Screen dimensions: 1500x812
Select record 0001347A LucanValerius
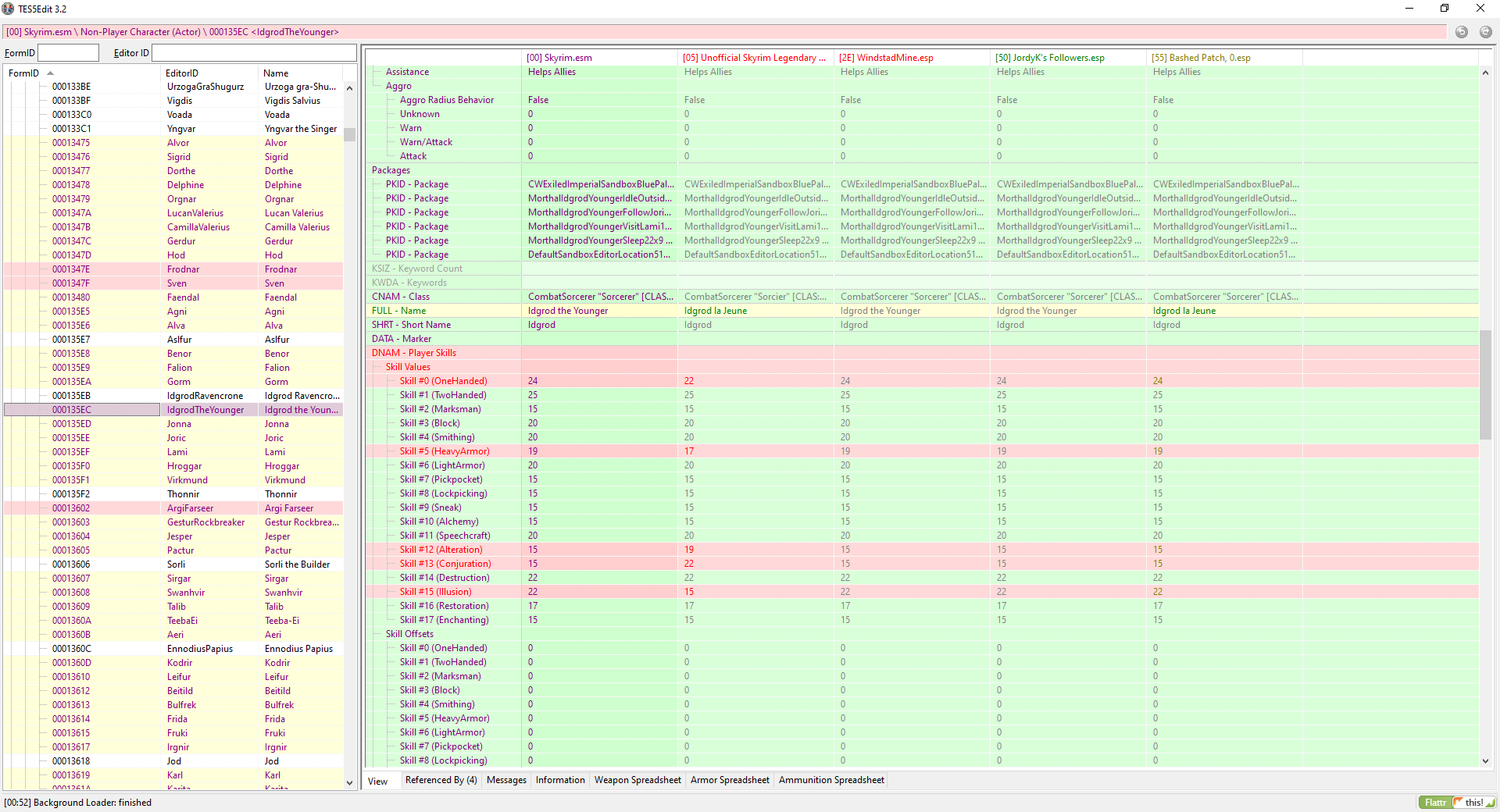(173, 213)
